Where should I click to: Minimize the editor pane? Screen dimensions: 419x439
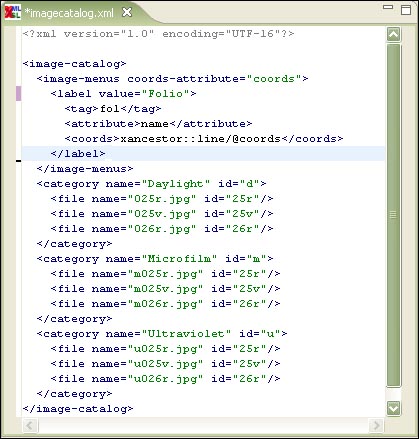pyautogui.click(x=388, y=7)
